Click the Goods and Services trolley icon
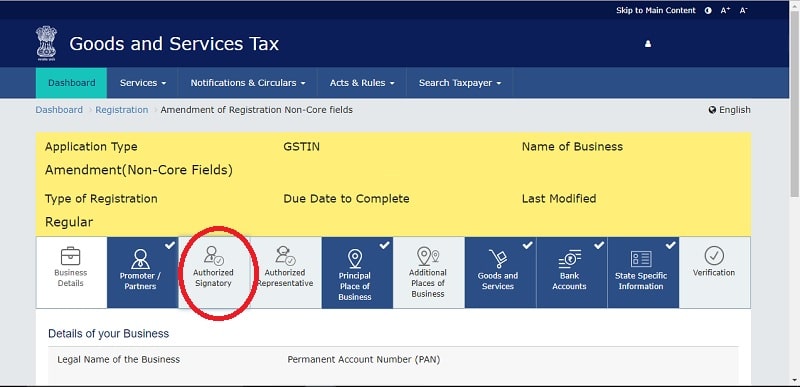Viewport: 800px width, 387px height. (498, 259)
